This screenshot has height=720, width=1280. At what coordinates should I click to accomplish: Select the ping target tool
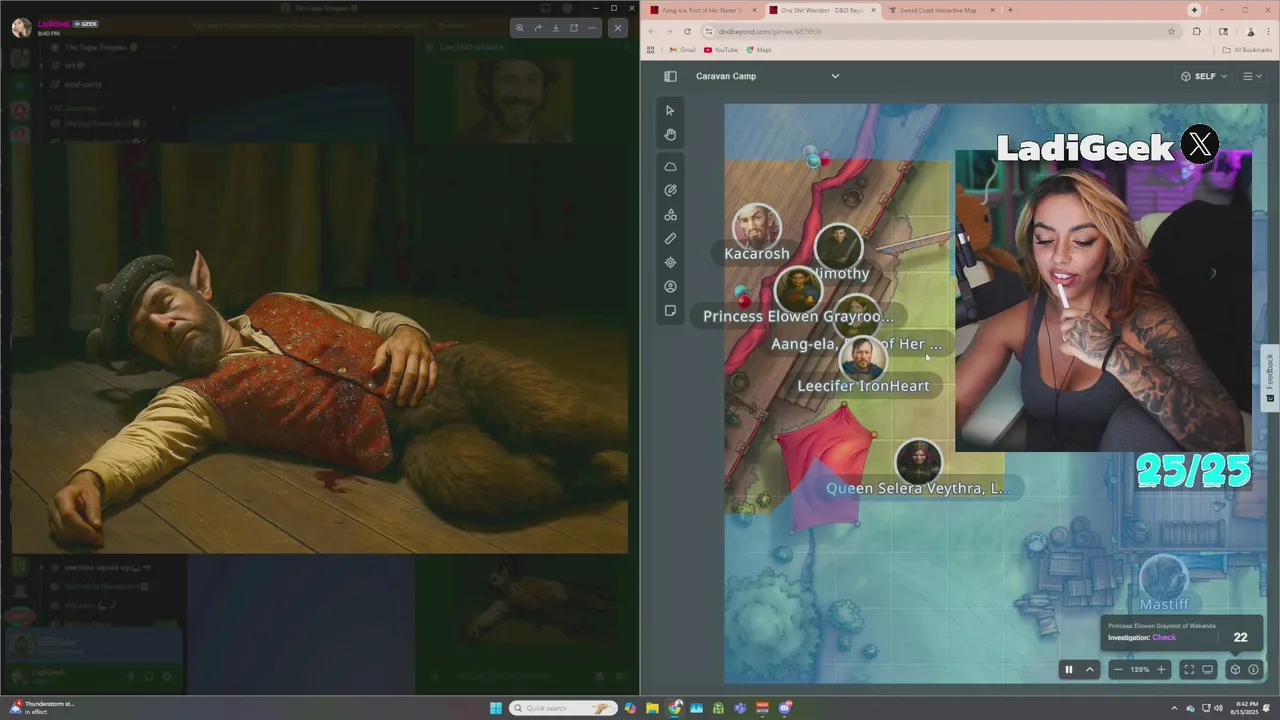670,263
